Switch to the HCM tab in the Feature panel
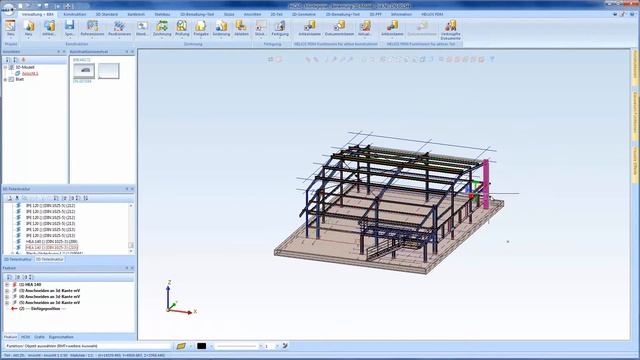Image resolution: width=640 pixels, height=360 pixels. point(25,337)
